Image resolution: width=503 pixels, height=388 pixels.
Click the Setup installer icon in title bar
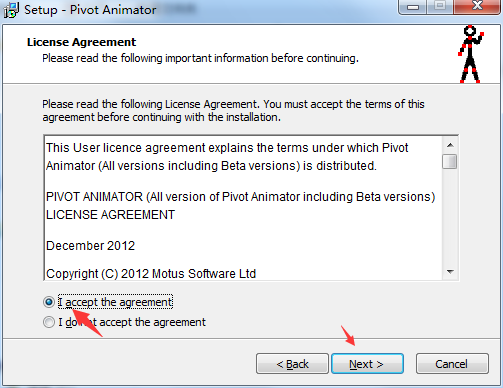[x=11, y=10]
